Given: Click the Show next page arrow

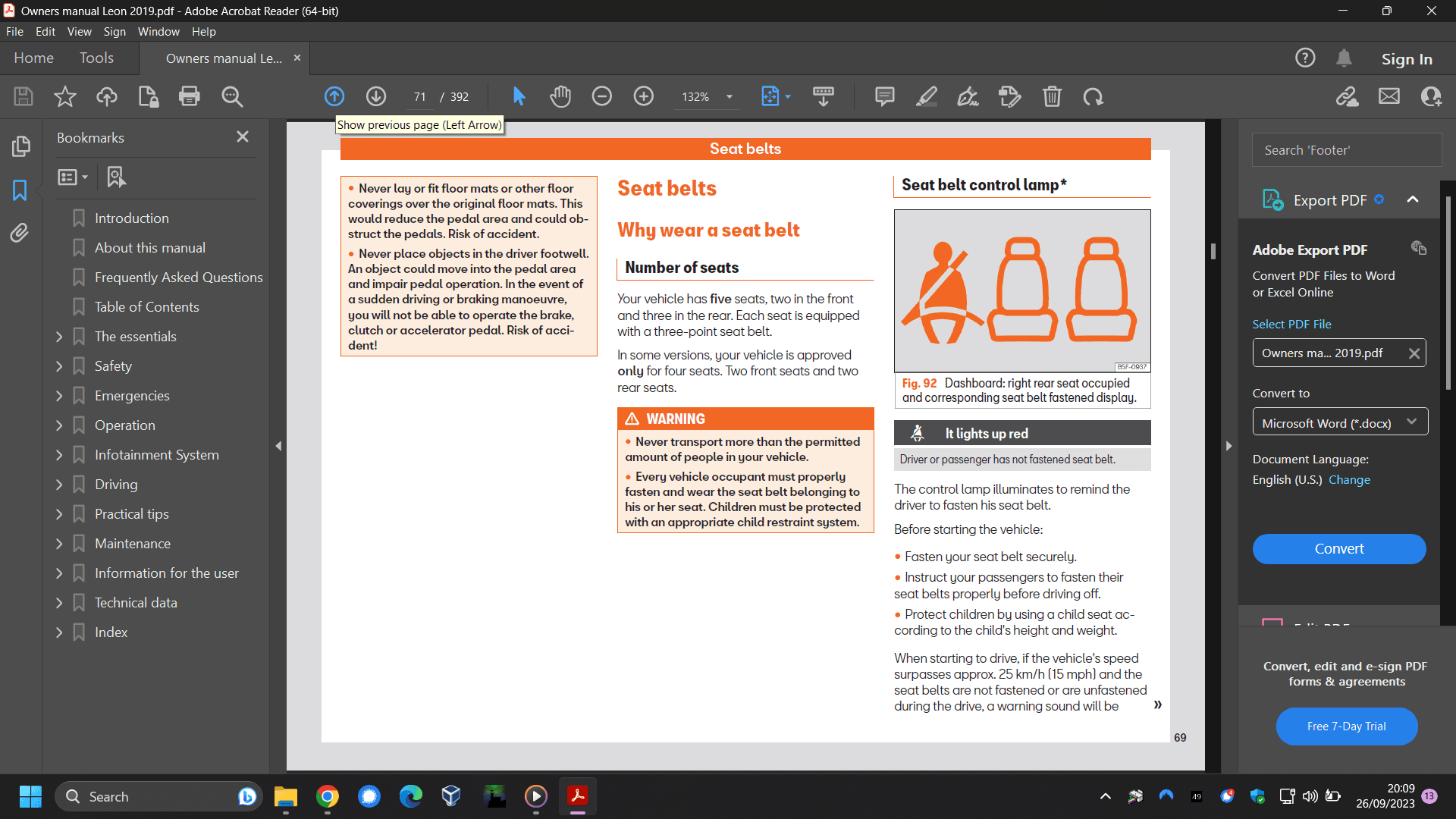Looking at the screenshot, I should (x=376, y=96).
